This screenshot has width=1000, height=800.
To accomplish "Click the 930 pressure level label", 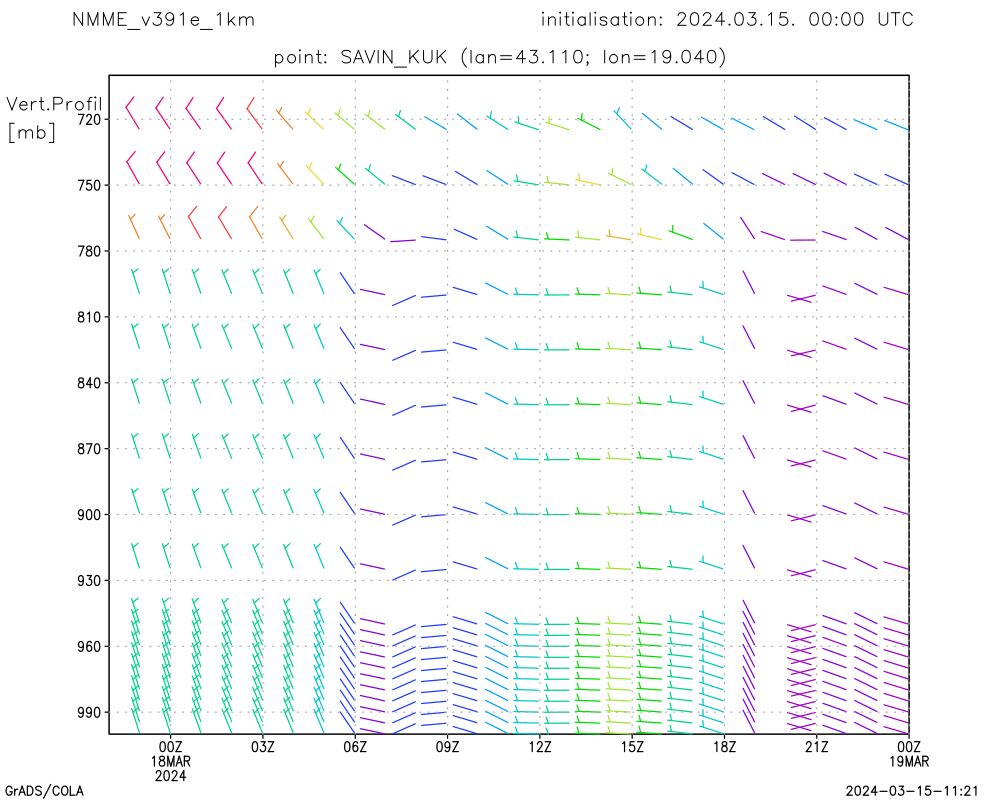I will tap(90, 581).
